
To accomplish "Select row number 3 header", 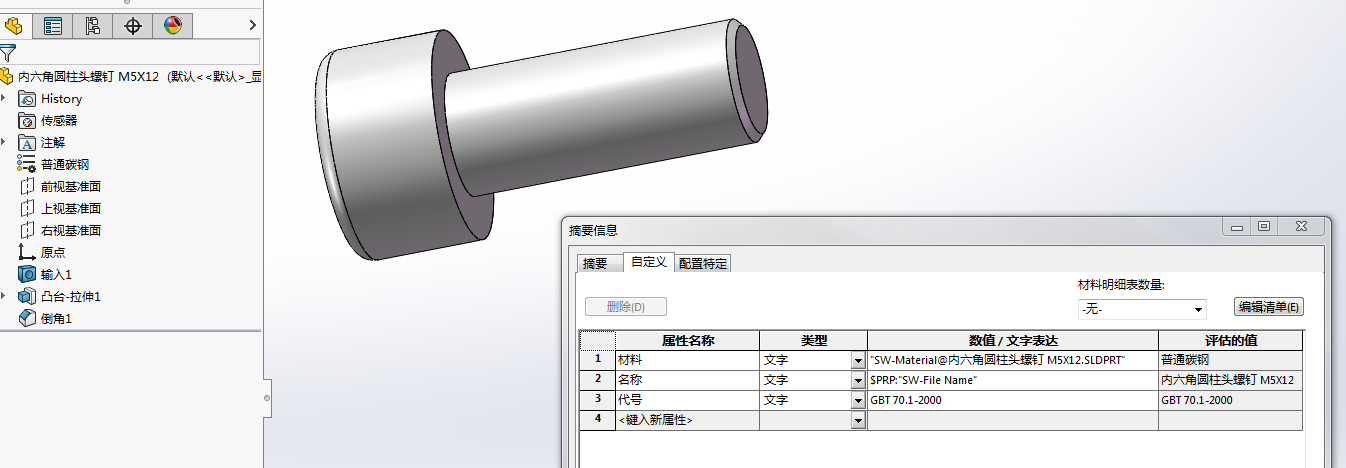I will (598, 400).
